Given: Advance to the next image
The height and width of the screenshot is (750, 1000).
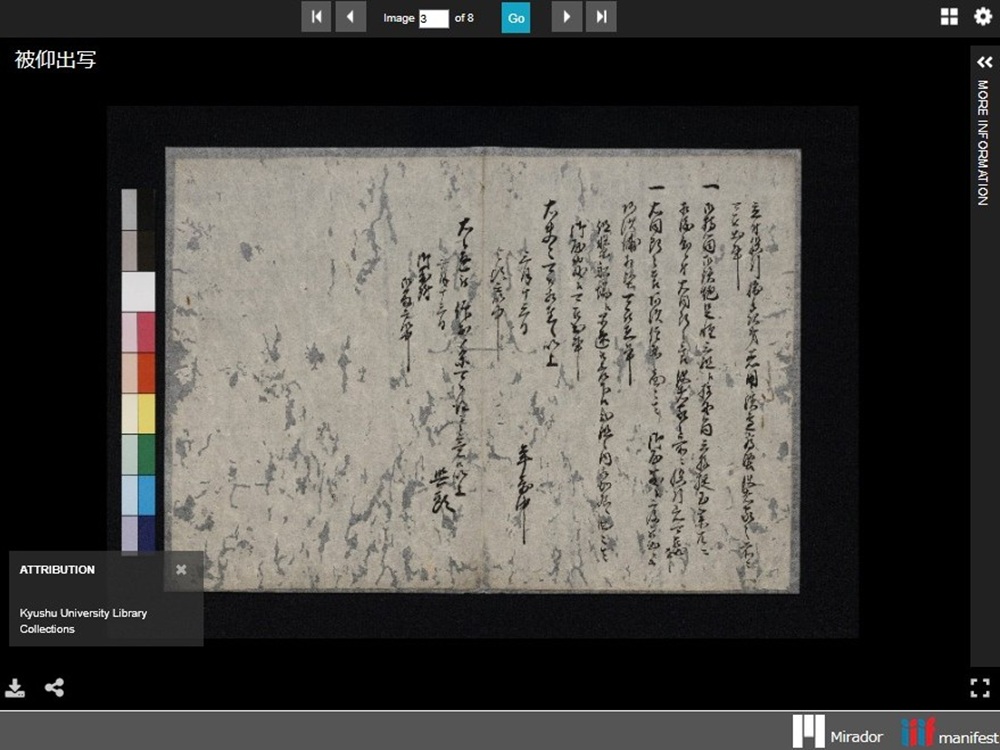Looking at the screenshot, I should click(x=567, y=17).
